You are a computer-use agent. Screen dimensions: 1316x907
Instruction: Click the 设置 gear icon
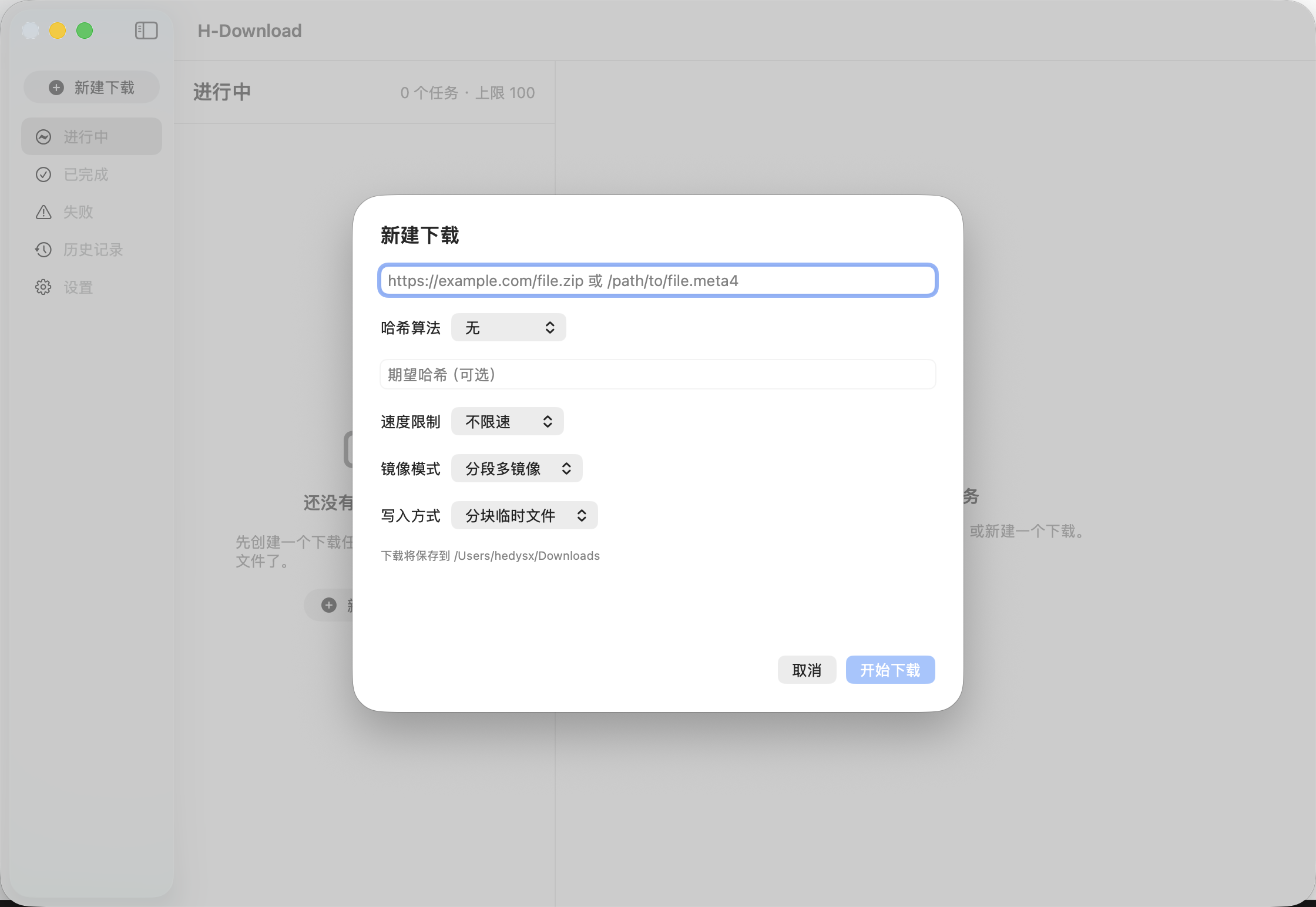tap(43, 287)
